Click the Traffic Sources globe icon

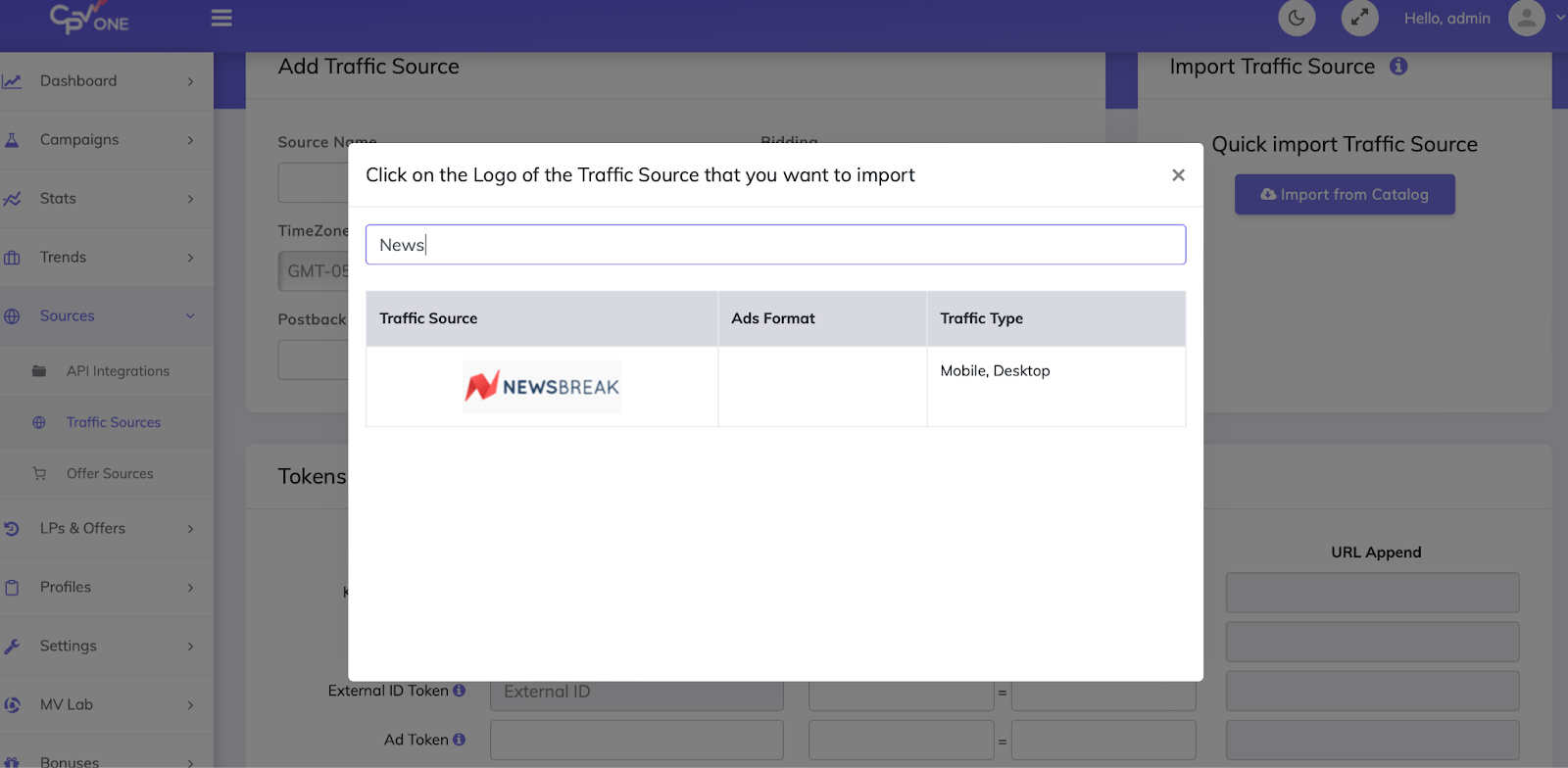pyautogui.click(x=39, y=422)
